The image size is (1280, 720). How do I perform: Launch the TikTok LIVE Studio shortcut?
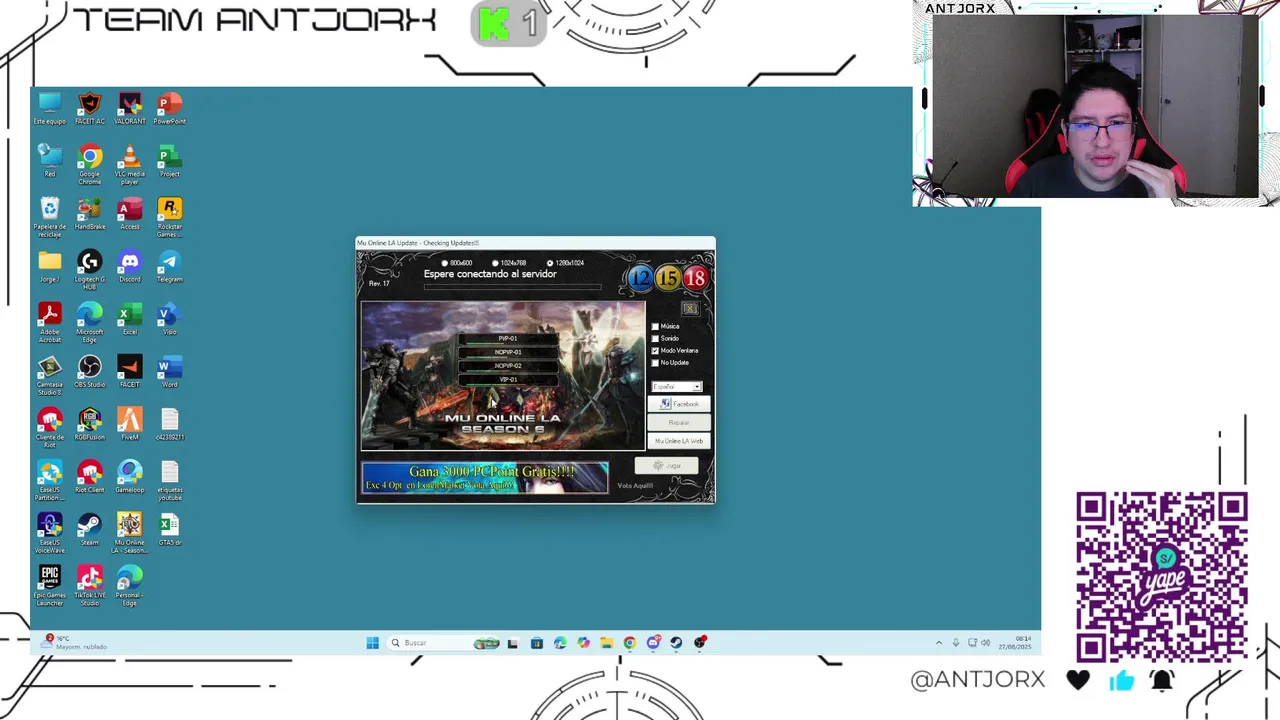click(90, 587)
